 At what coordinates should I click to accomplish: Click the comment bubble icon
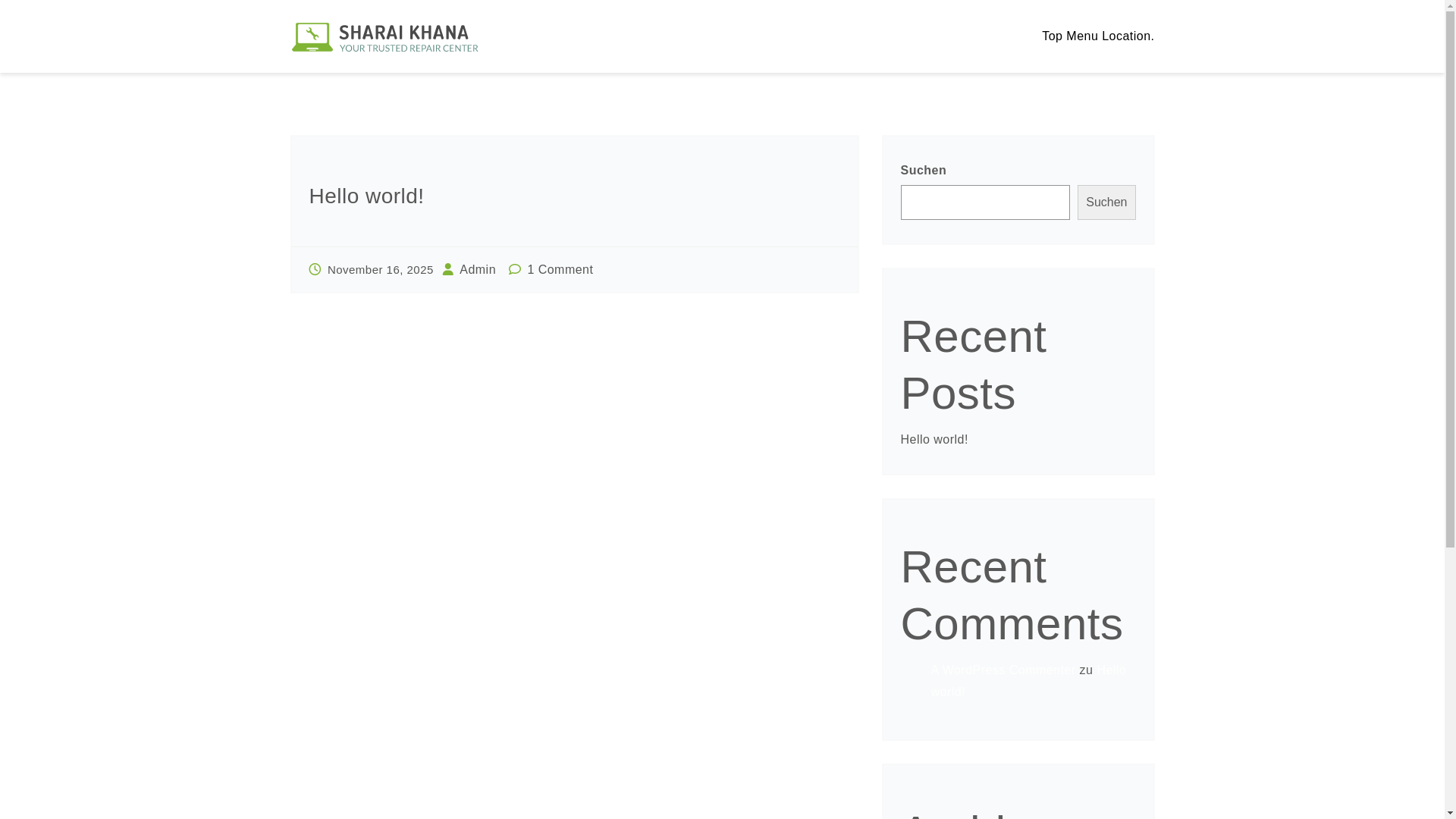(x=515, y=269)
